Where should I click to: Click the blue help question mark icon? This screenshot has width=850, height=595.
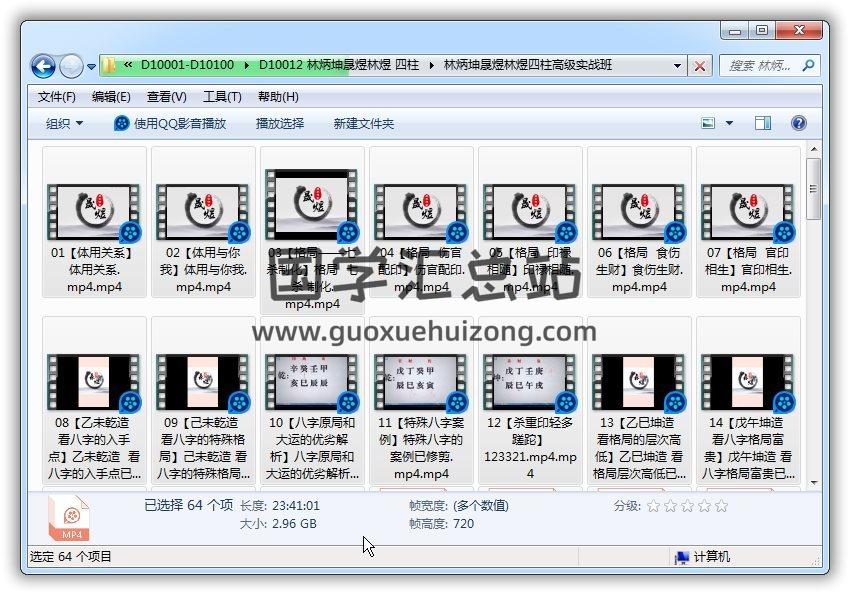pyautogui.click(x=799, y=123)
